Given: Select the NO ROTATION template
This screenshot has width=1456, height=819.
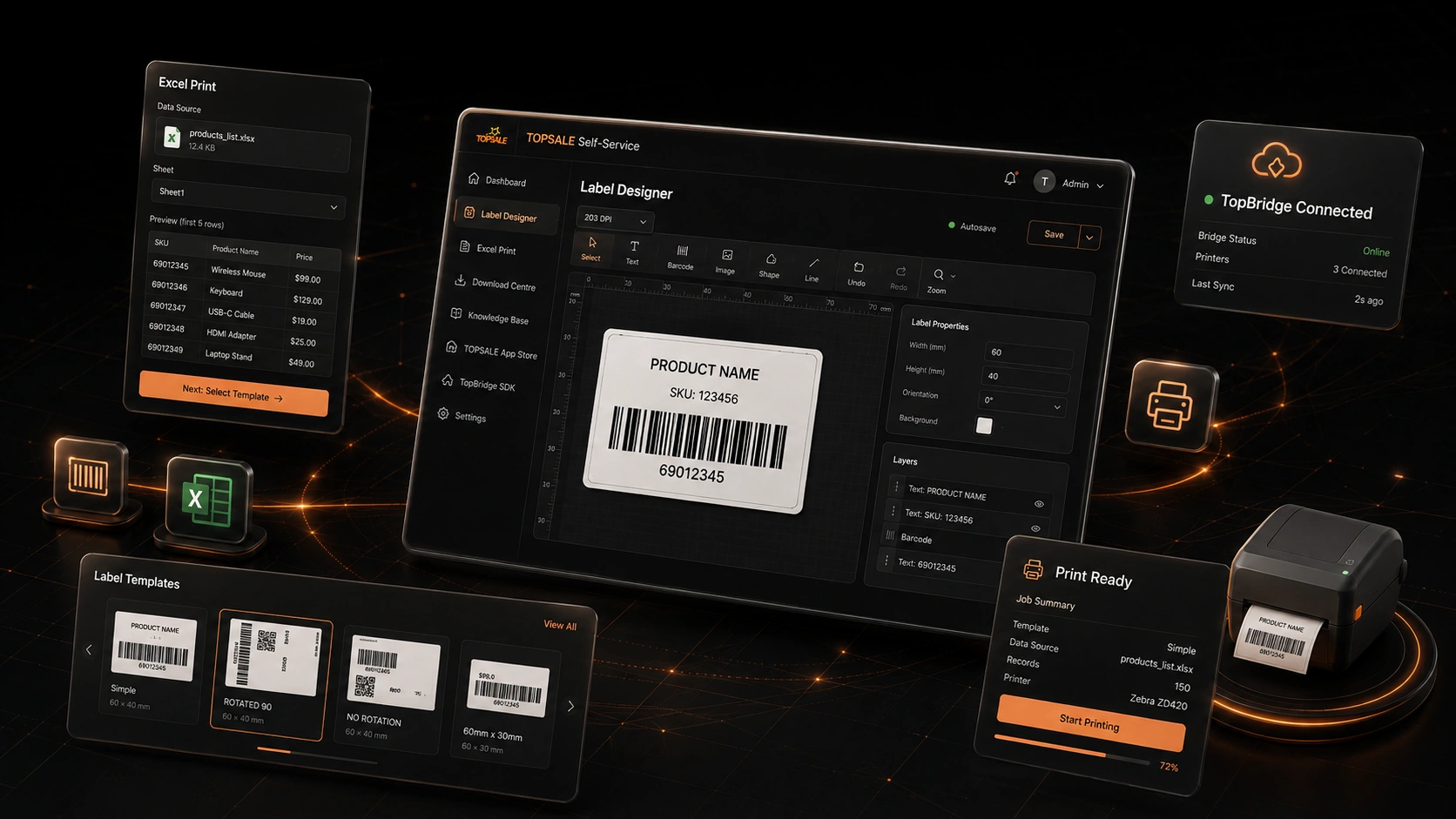Looking at the screenshot, I should pyautogui.click(x=394, y=688).
